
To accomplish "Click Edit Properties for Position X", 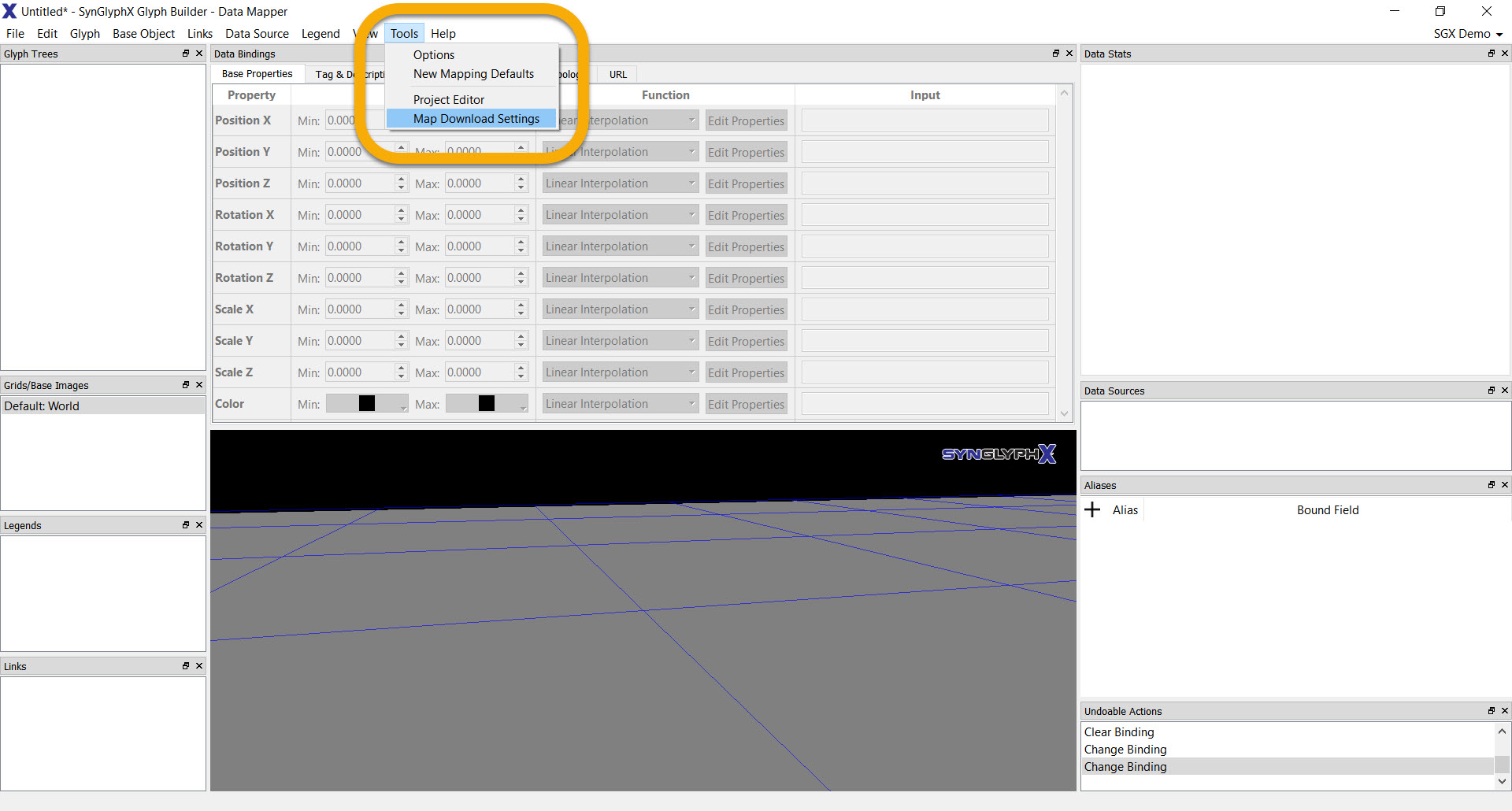I will 747,120.
